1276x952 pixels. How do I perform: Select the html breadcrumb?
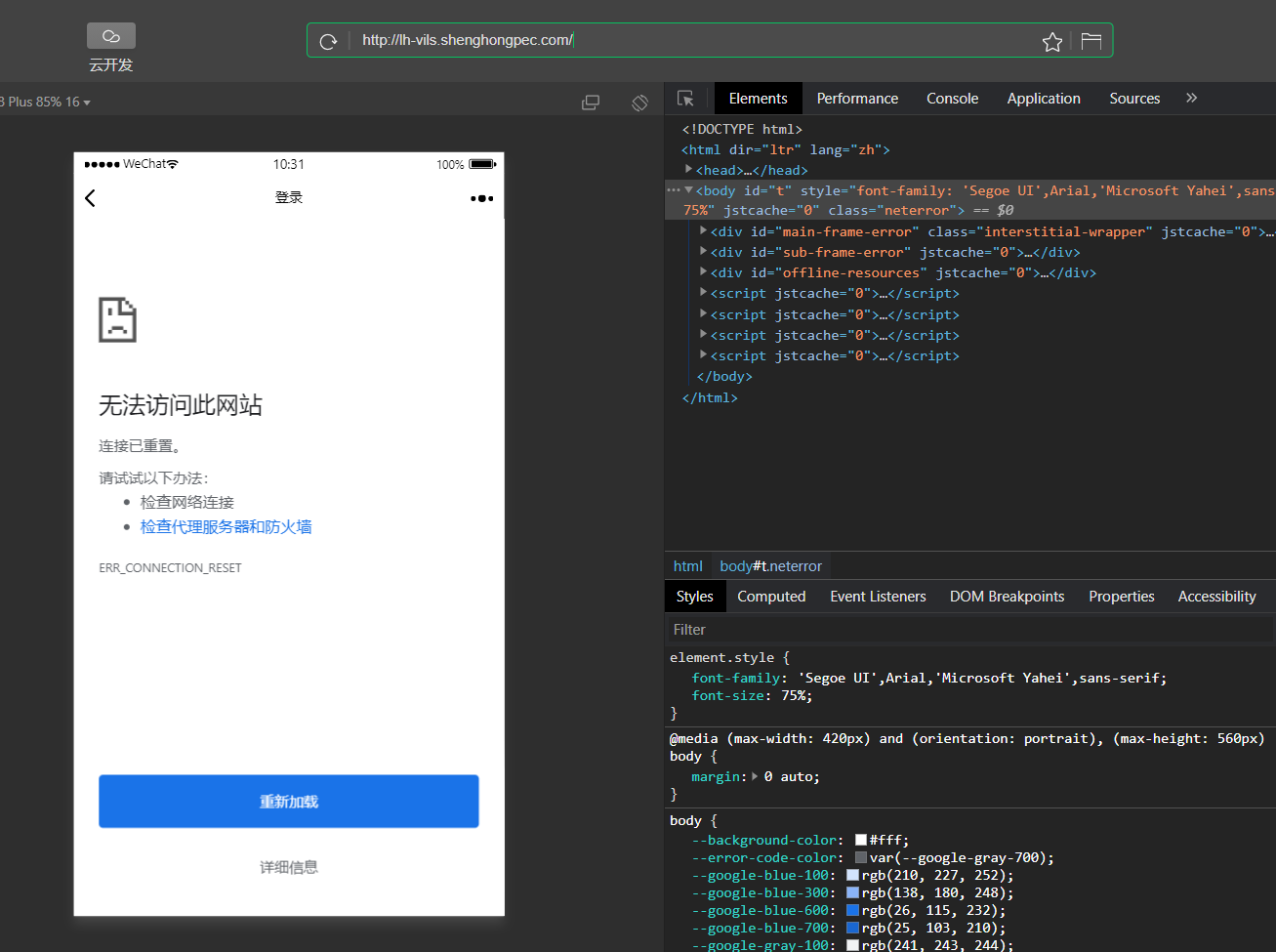688,566
